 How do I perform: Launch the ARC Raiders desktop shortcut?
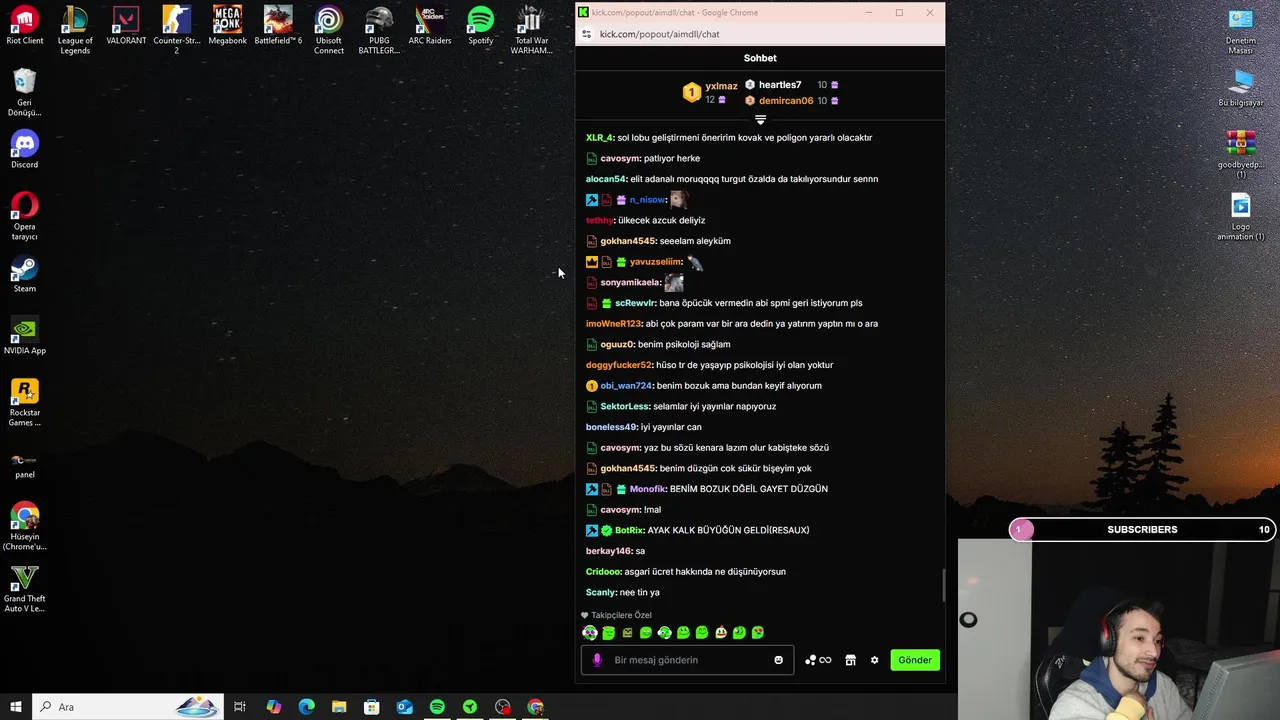coord(430,27)
